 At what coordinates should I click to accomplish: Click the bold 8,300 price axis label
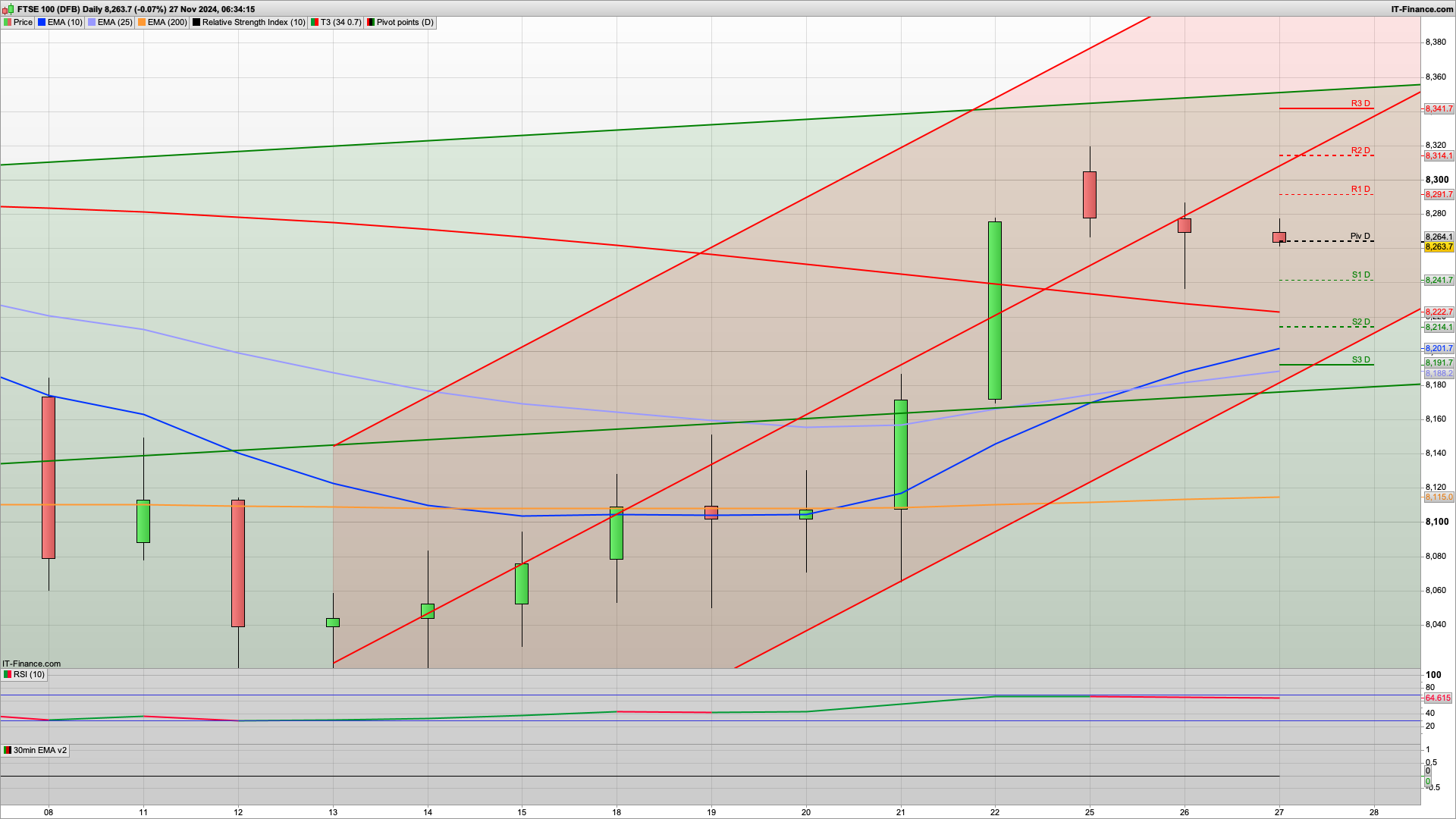[1437, 180]
